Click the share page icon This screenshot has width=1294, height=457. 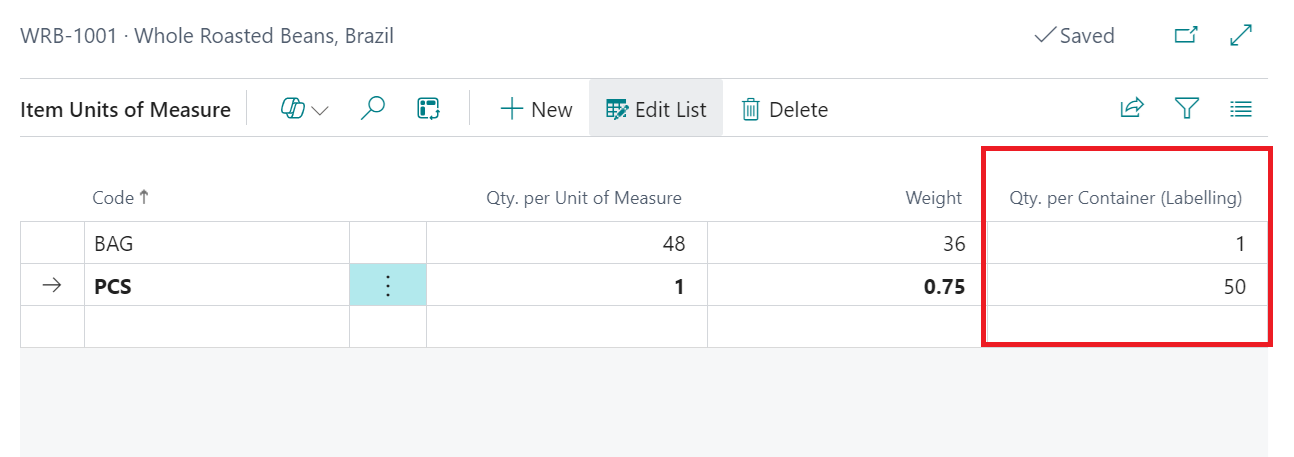[x=1132, y=109]
